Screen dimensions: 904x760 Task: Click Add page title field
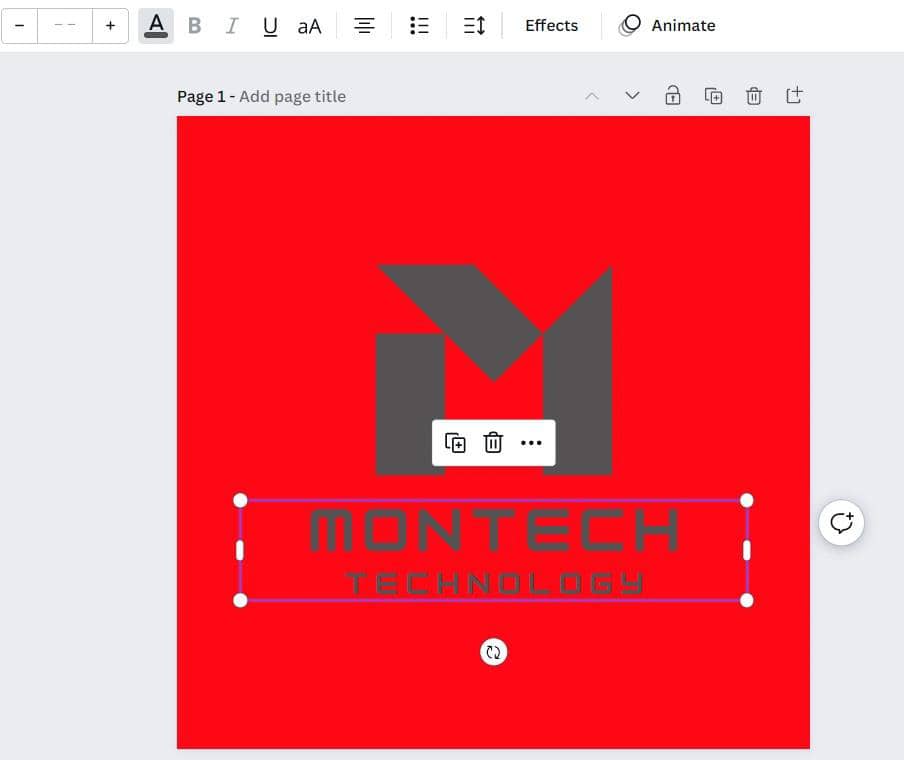292,96
